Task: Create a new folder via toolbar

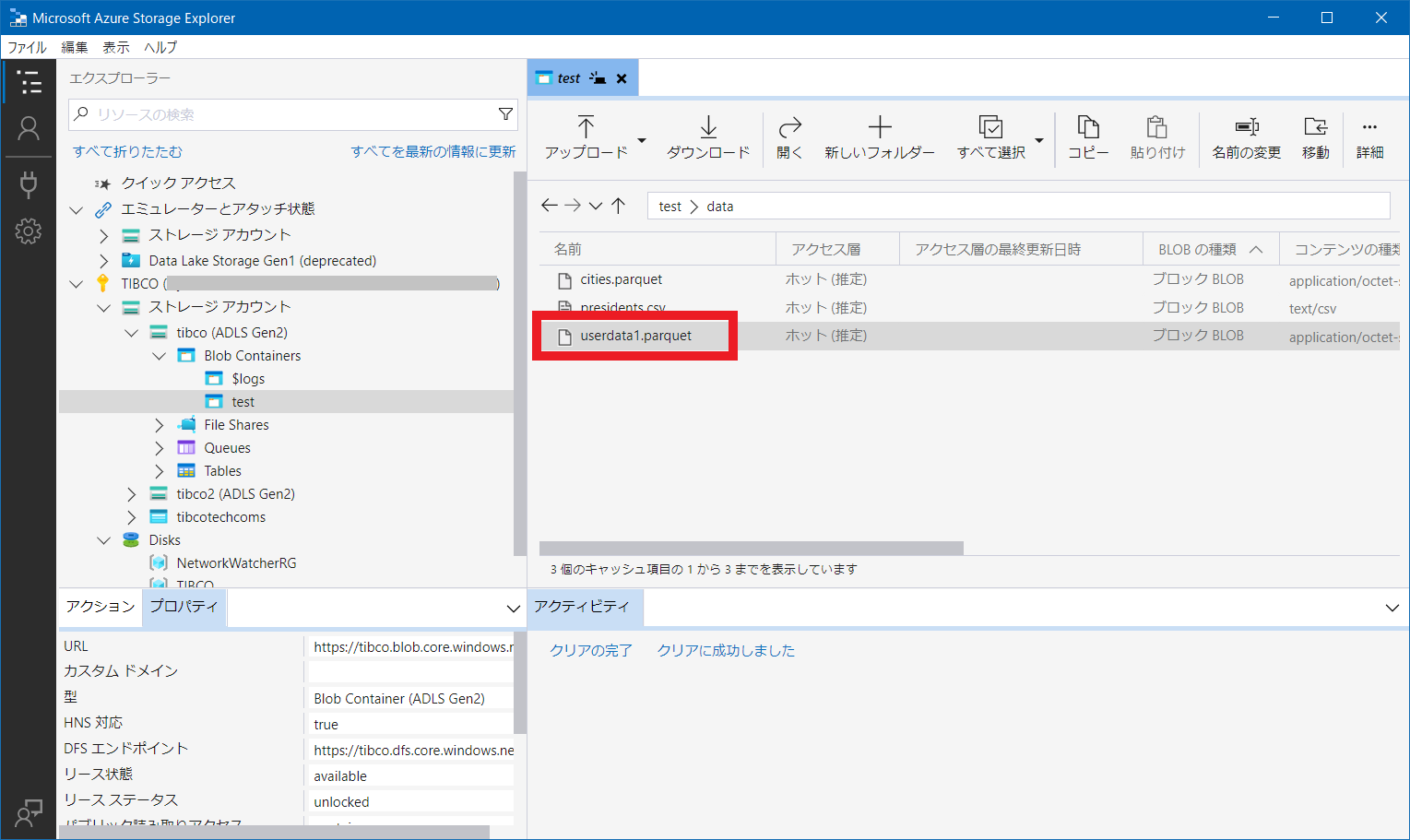Action: click(880, 138)
